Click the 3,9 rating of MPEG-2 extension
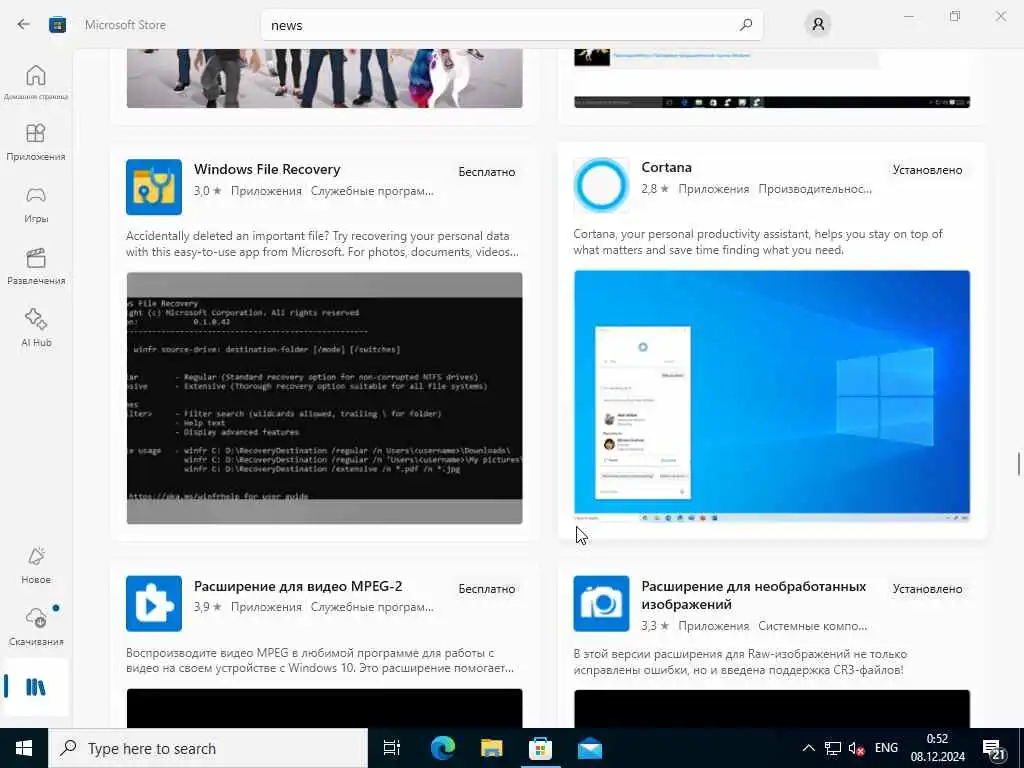 [207, 607]
